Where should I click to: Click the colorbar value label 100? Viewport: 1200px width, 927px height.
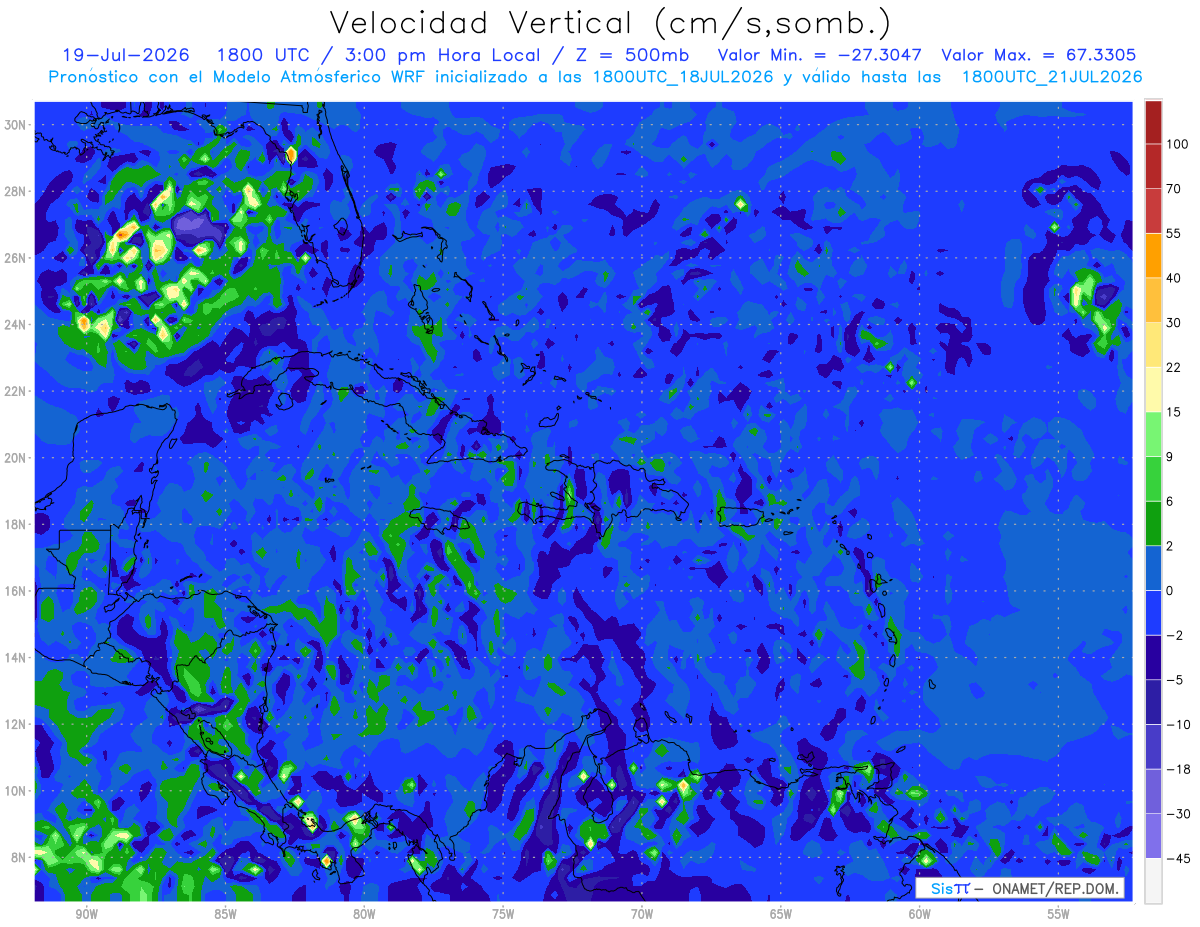tap(1177, 144)
